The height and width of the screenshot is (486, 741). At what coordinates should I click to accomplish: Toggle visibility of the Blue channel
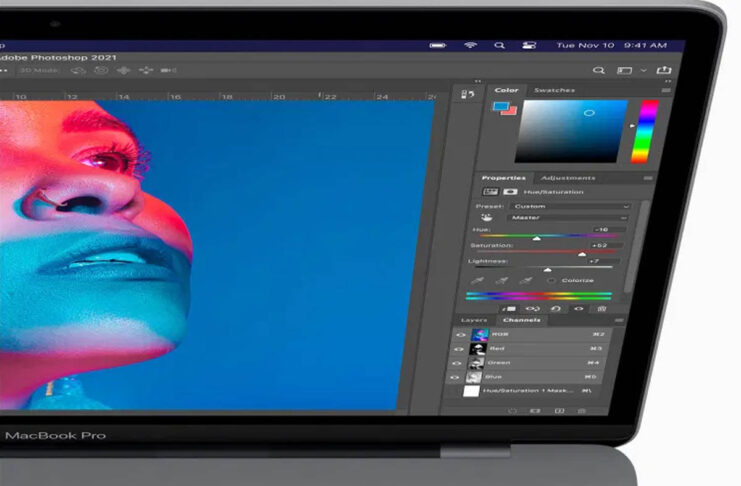(x=455, y=377)
